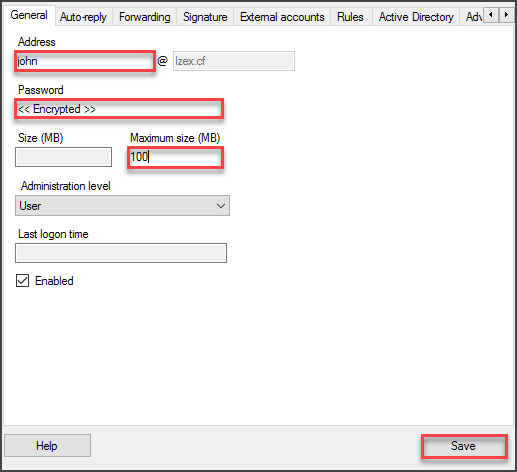The height and width of the screenshot is (472, 517).
Task: Focus the Address field containing john
Action: coord(85,61)
